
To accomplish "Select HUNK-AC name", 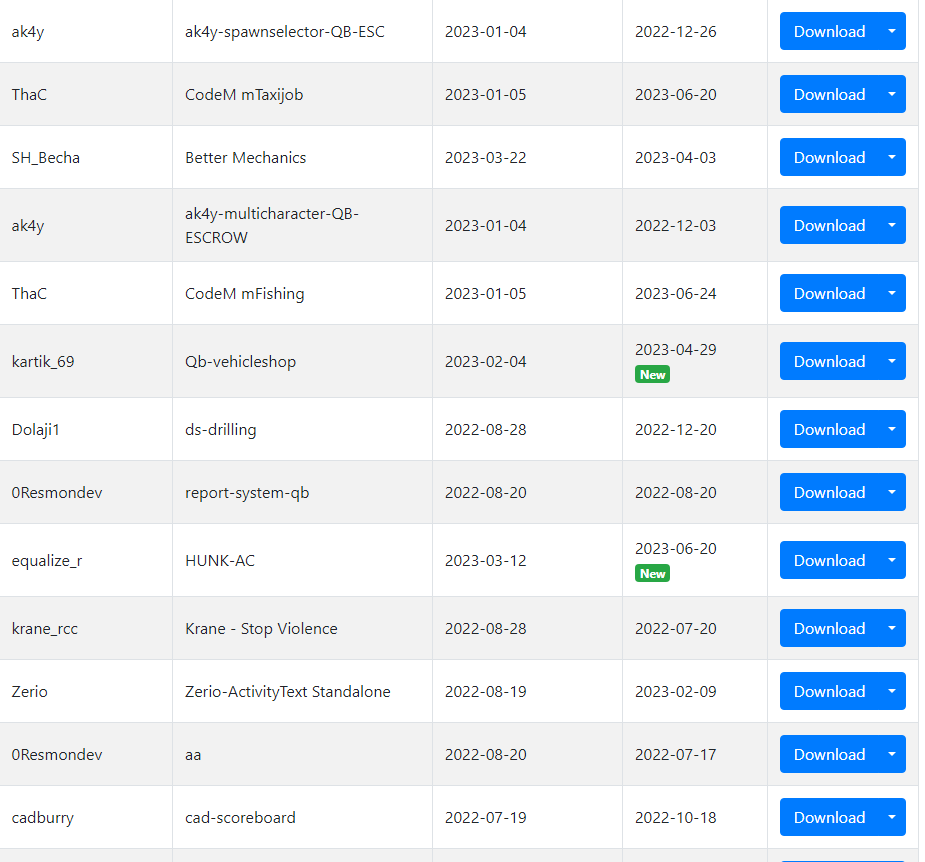I will (x=220, y=561).
